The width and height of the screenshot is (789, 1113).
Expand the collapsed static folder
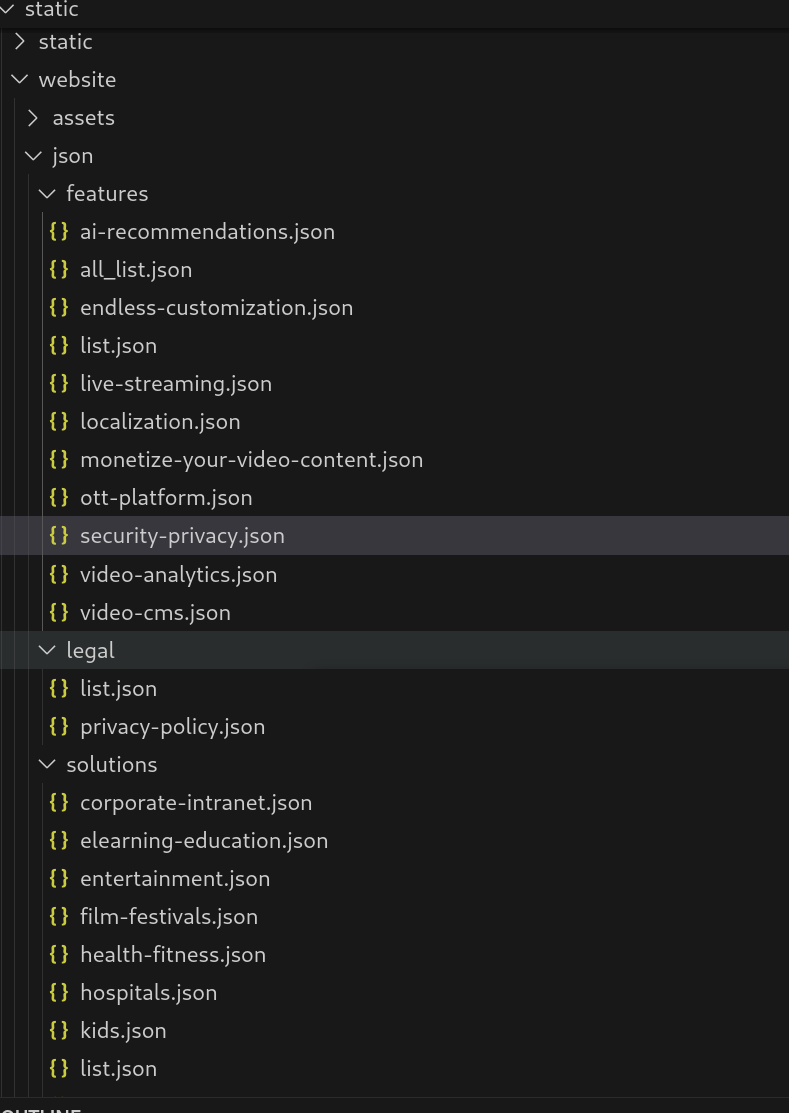(x=20, y=41)
